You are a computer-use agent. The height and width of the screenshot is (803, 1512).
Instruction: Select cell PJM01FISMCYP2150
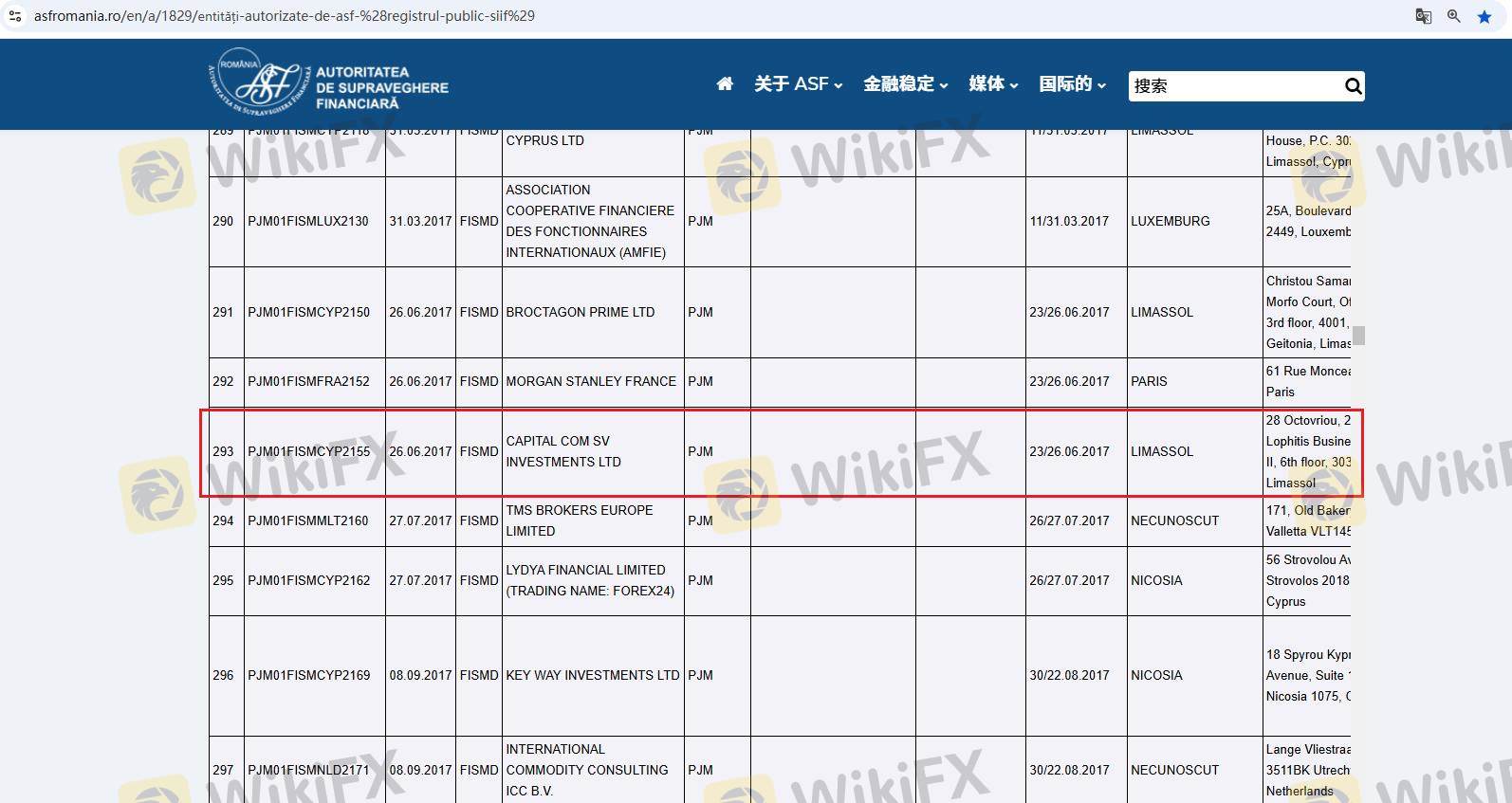[309, 312]
